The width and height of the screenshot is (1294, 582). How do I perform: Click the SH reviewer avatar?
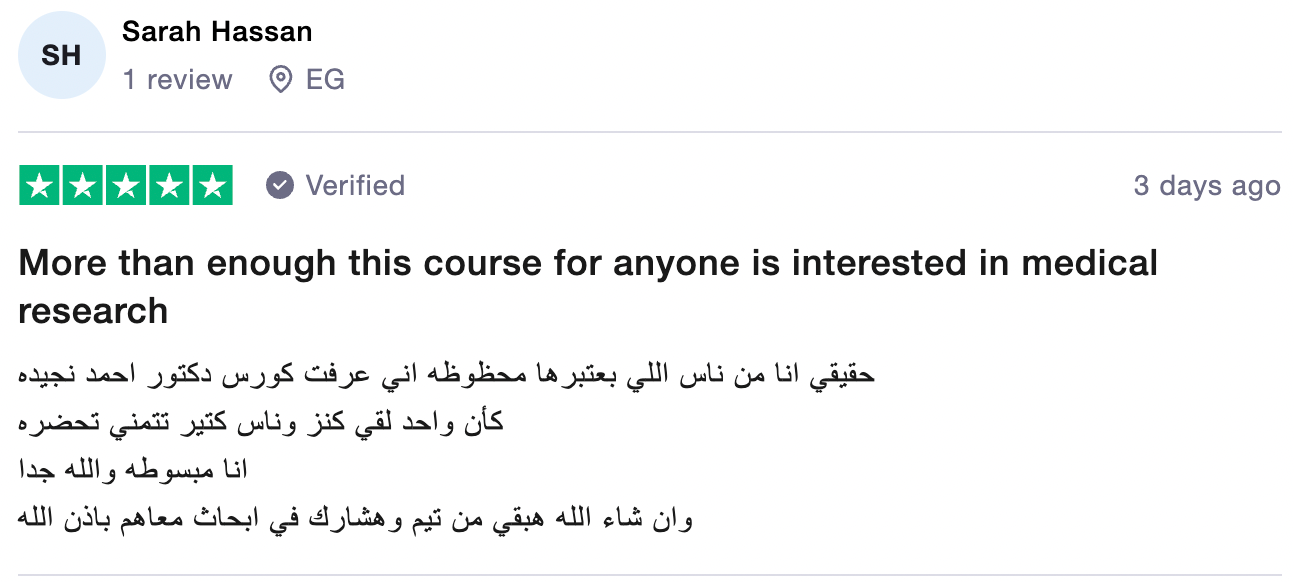point(61,55)
